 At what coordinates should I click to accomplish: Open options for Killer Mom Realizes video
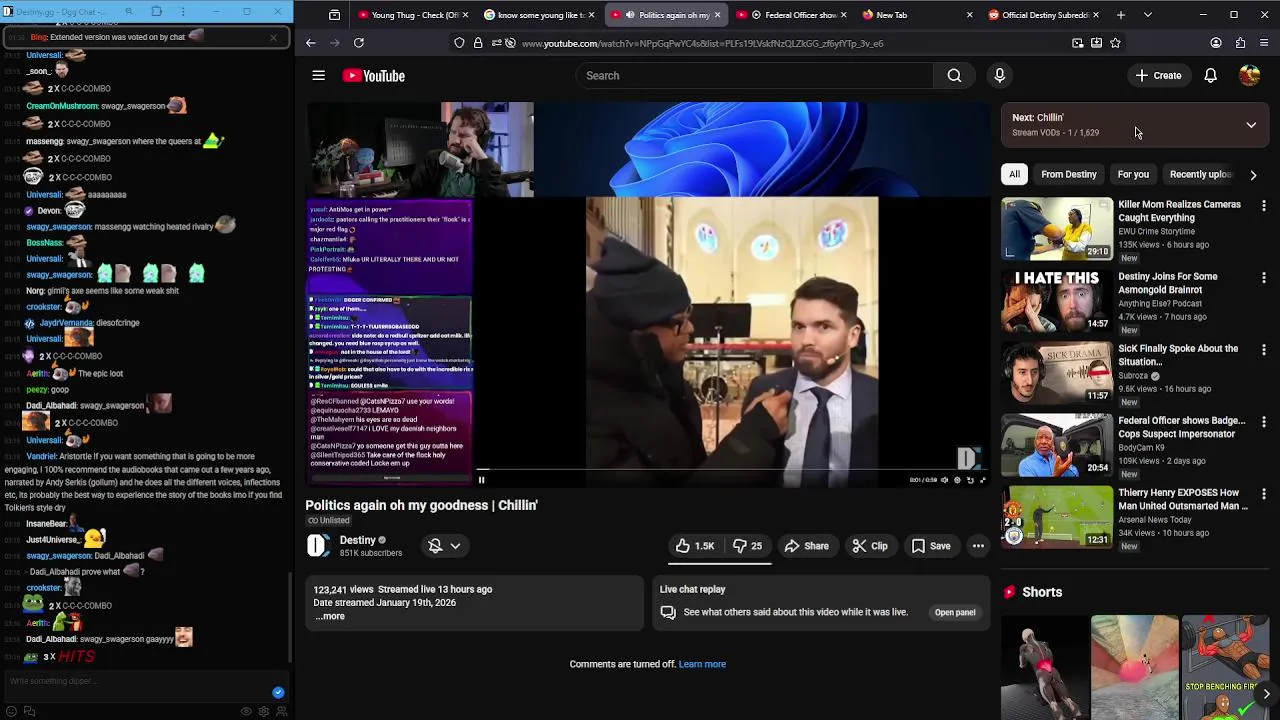coord(1264,206)
